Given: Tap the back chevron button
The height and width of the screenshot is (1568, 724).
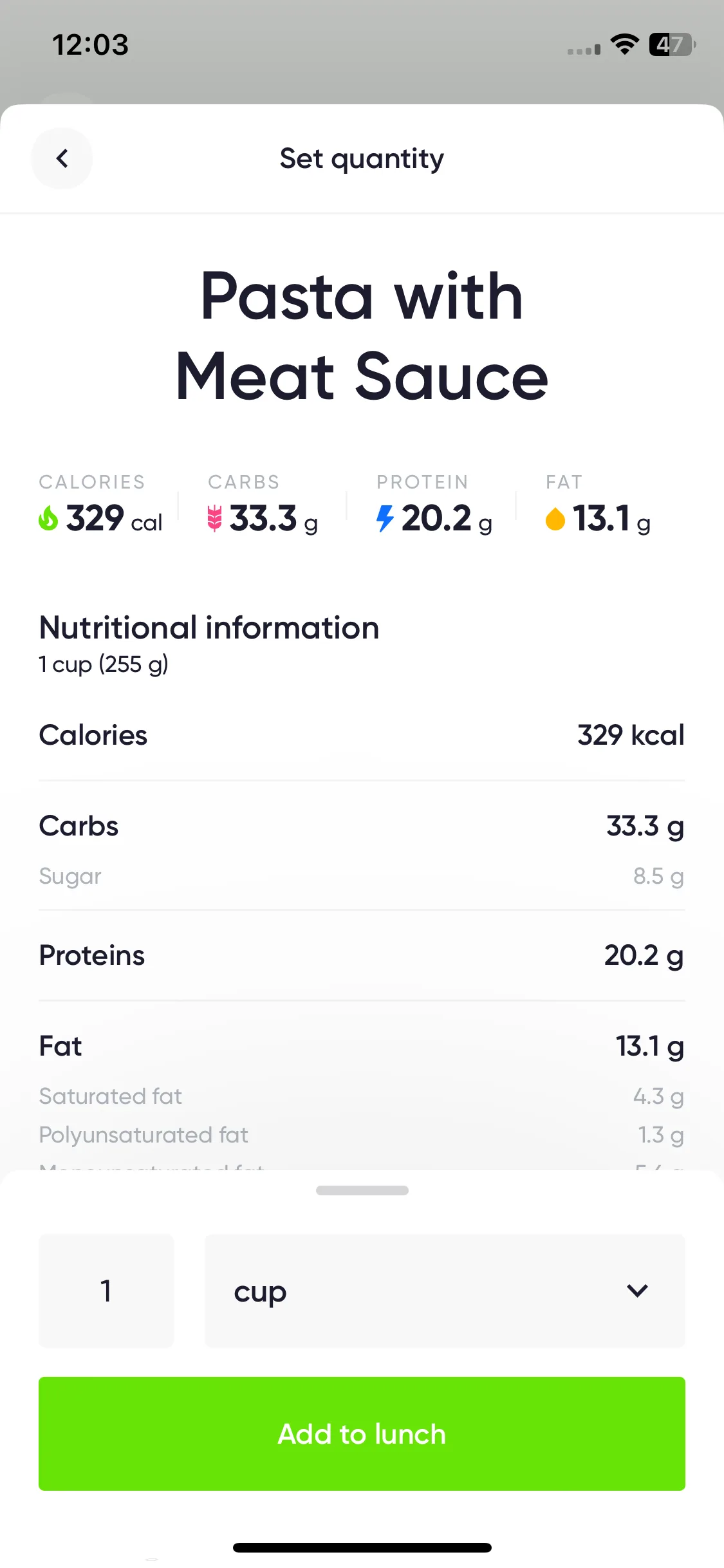Looking at the screenshot, I should point(62,158).
